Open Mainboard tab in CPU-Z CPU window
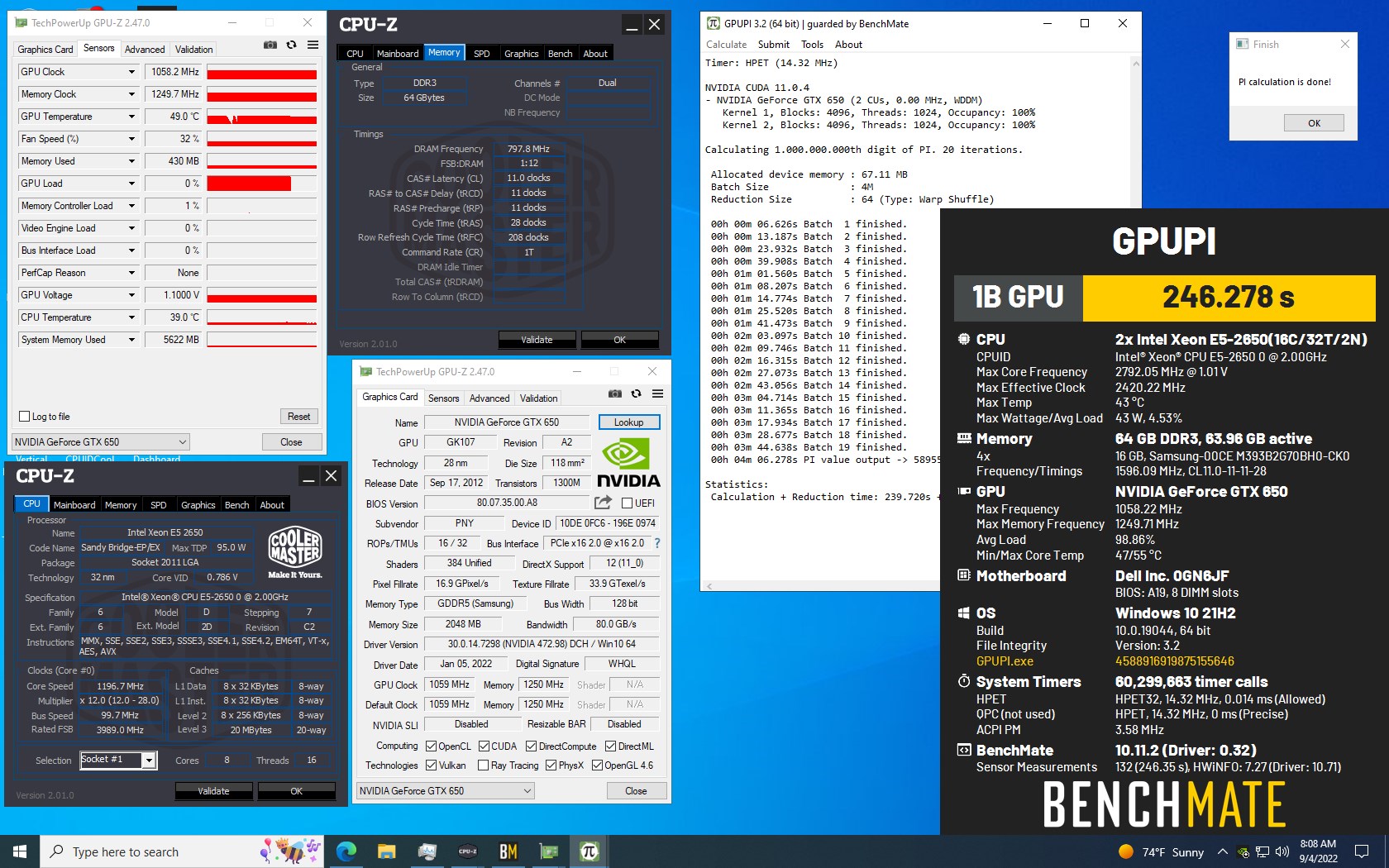 (74, 505)
